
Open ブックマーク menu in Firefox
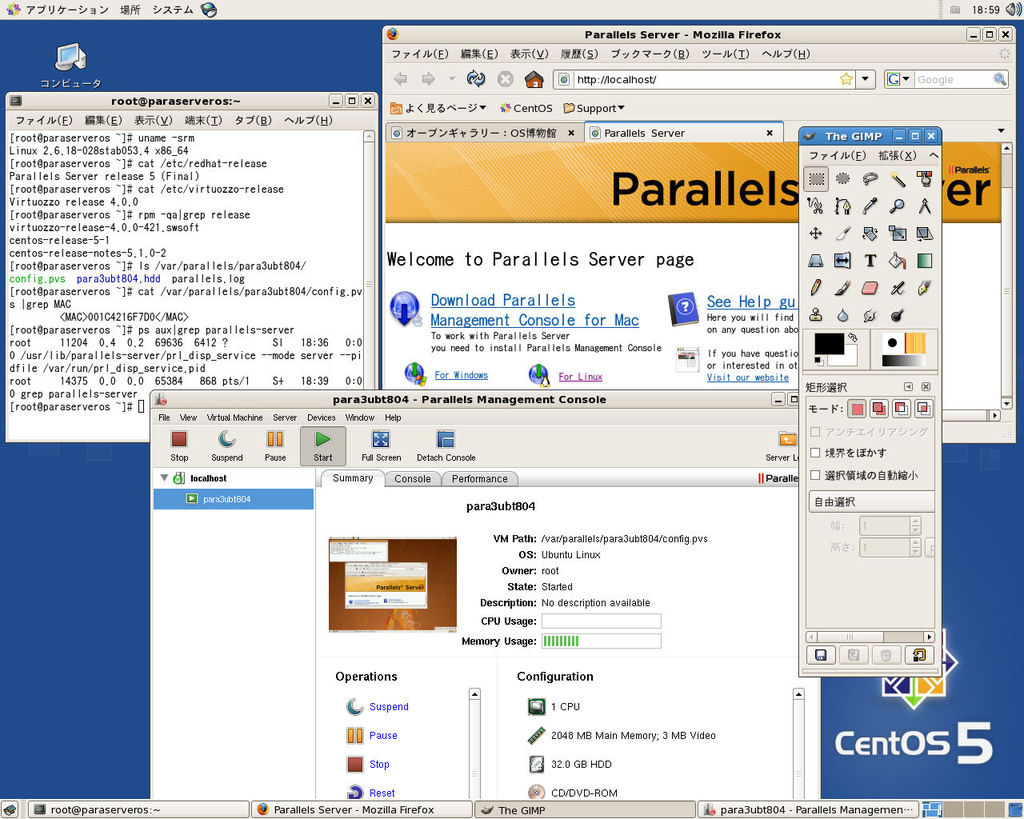tap(650, 54)
